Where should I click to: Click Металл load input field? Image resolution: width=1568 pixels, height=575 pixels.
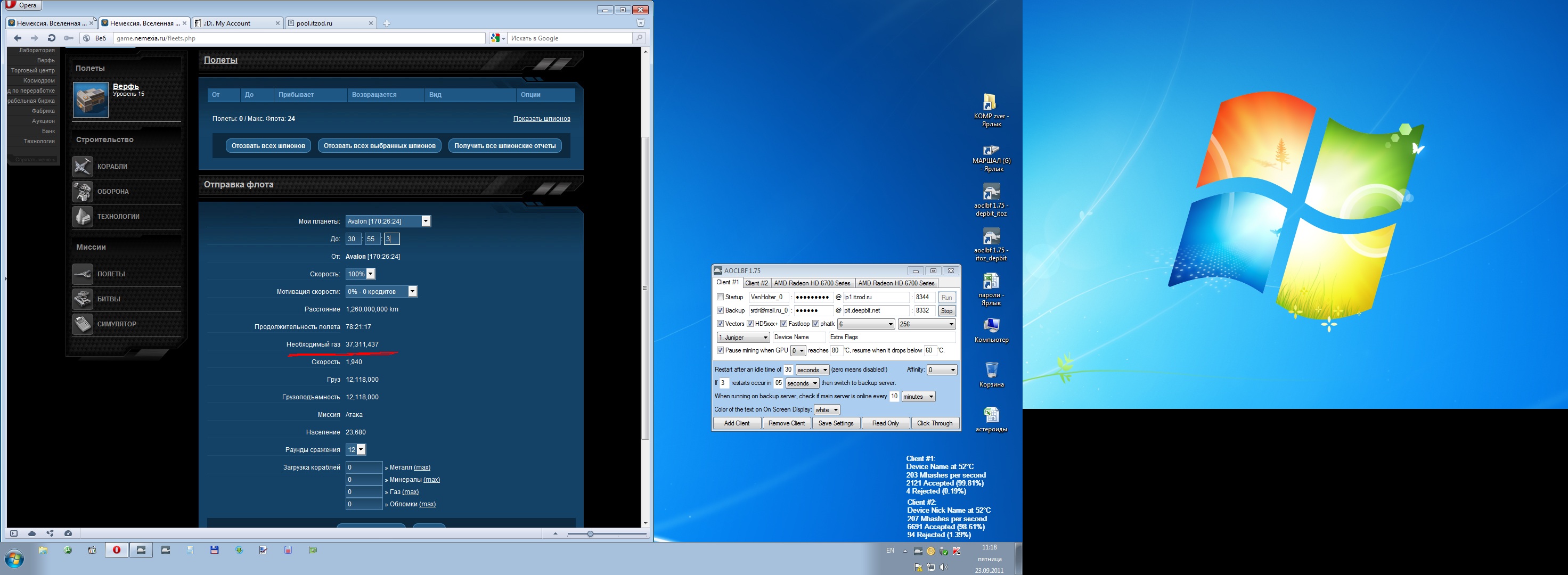click(x=364, y=467)
